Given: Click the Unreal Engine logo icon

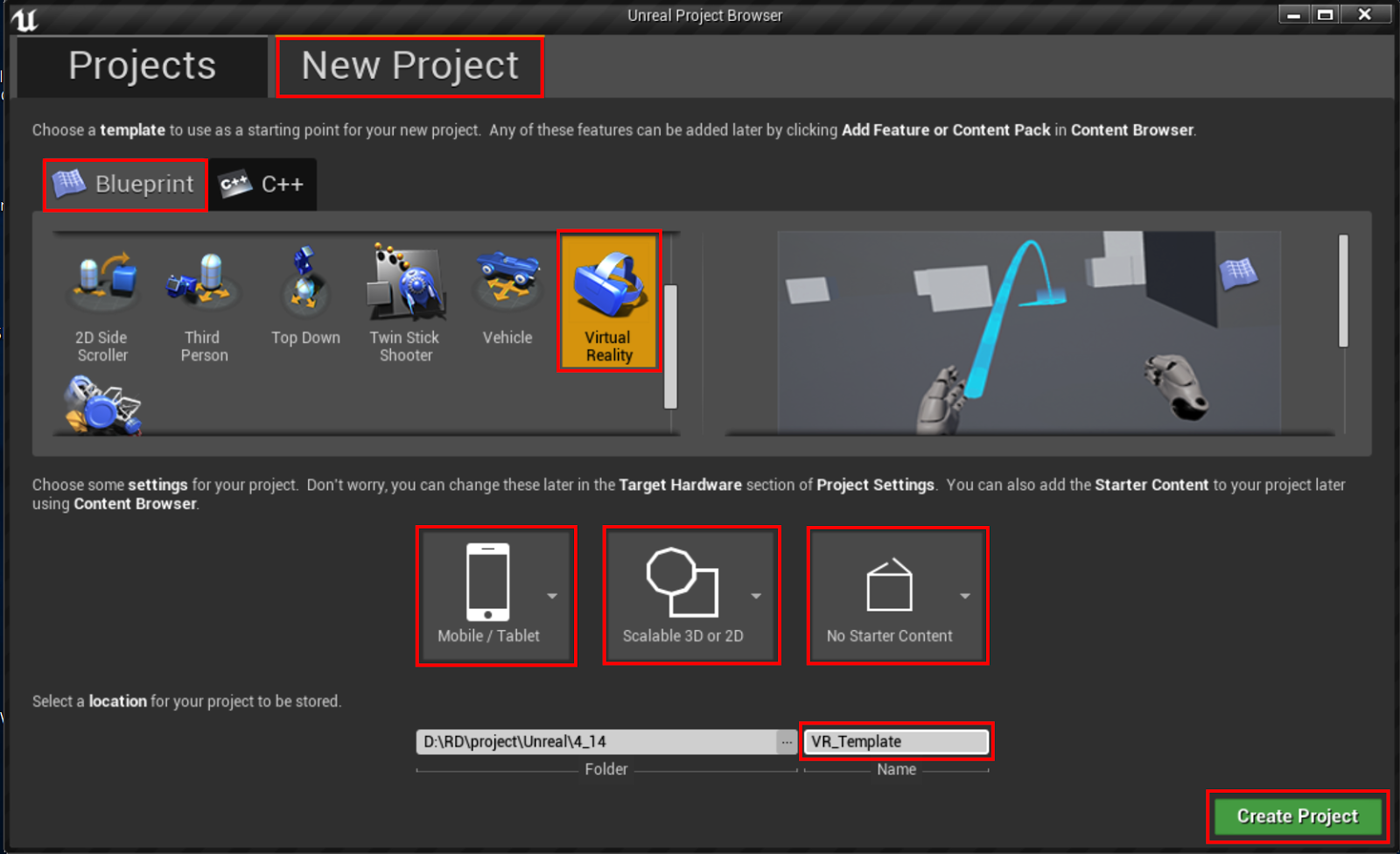Looking at the screenshot, I should [24, 18].
